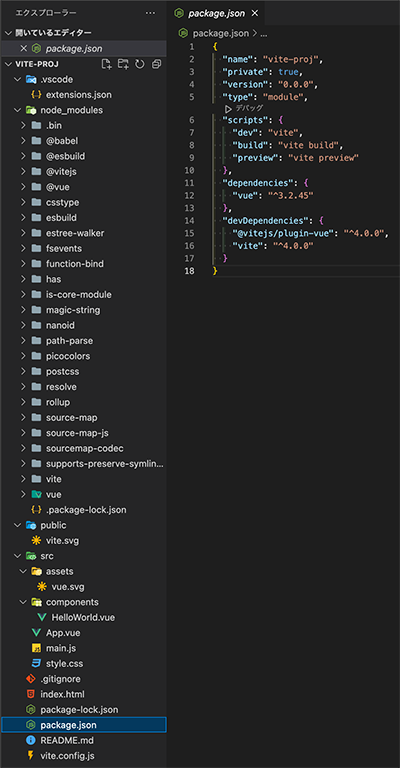Collapse the src folder chevron
Screen dimensions: 400x768
tap(18, 556)
